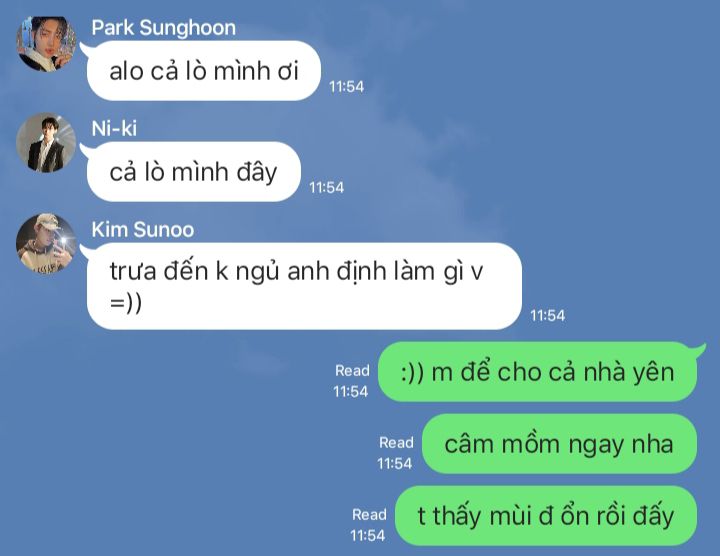Viewport: 720px width, 556px height.
Task: Select the Ni-ki sender name
Action: [x=114, y=129]
